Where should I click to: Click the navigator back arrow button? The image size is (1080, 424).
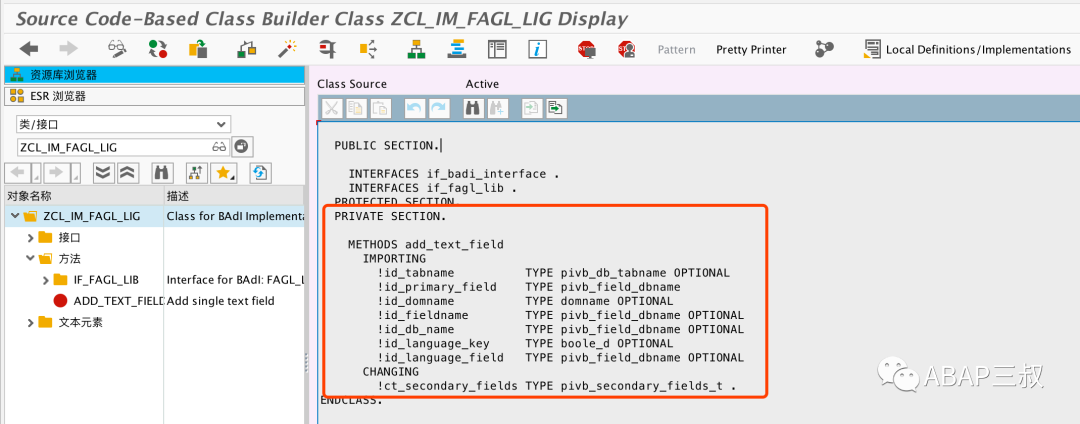pos(17,173)
